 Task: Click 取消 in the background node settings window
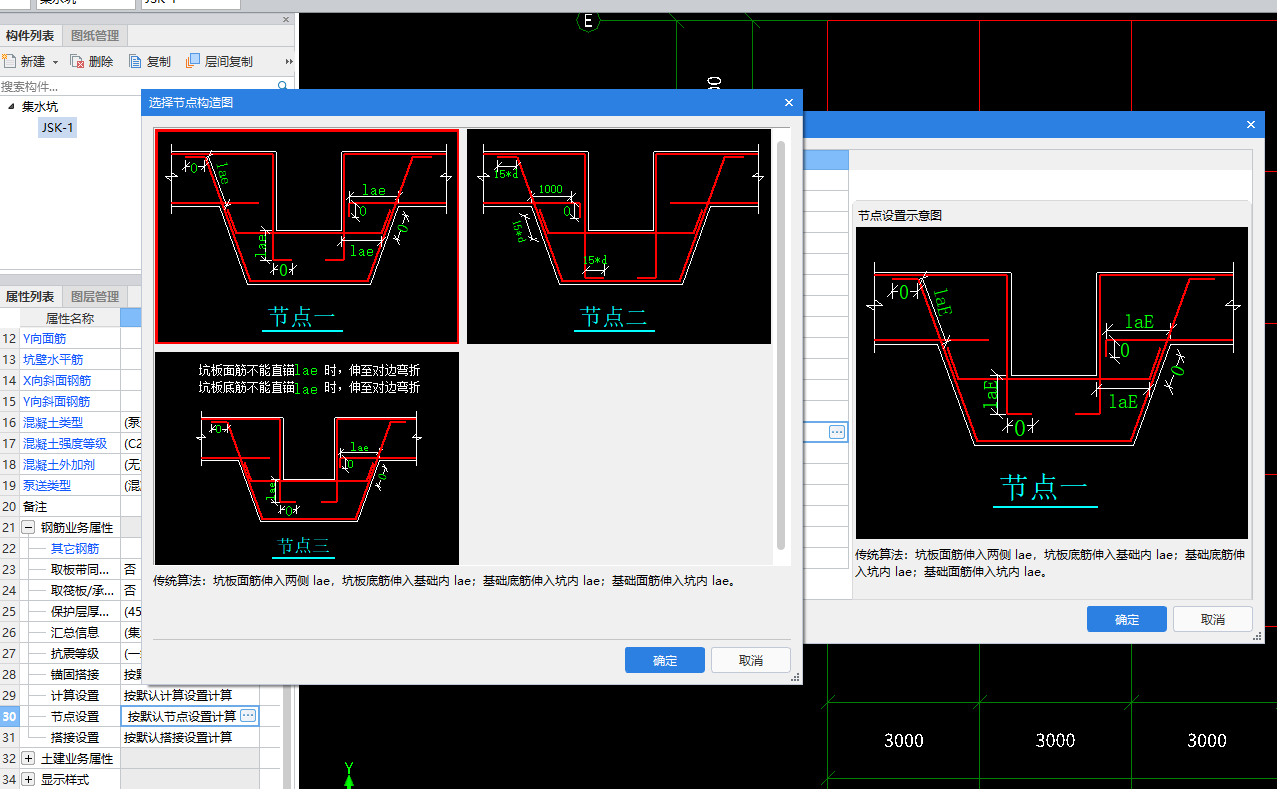pos(1213,619)
